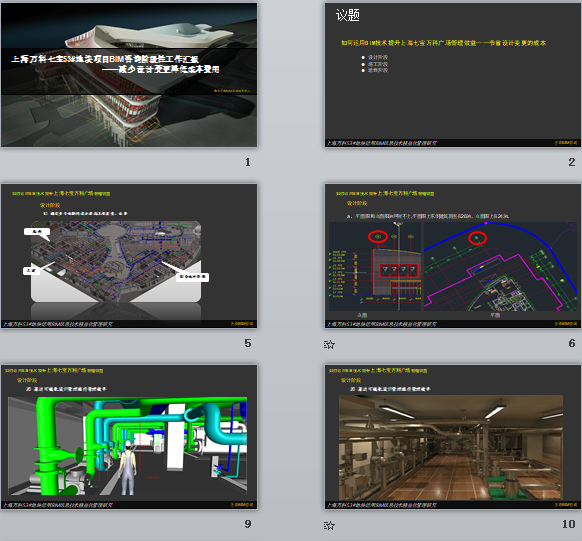This screenshot has height=541, width=582.
Task: Select slide 5 with the isometric piping model
Action: click(x=129, y=256)
